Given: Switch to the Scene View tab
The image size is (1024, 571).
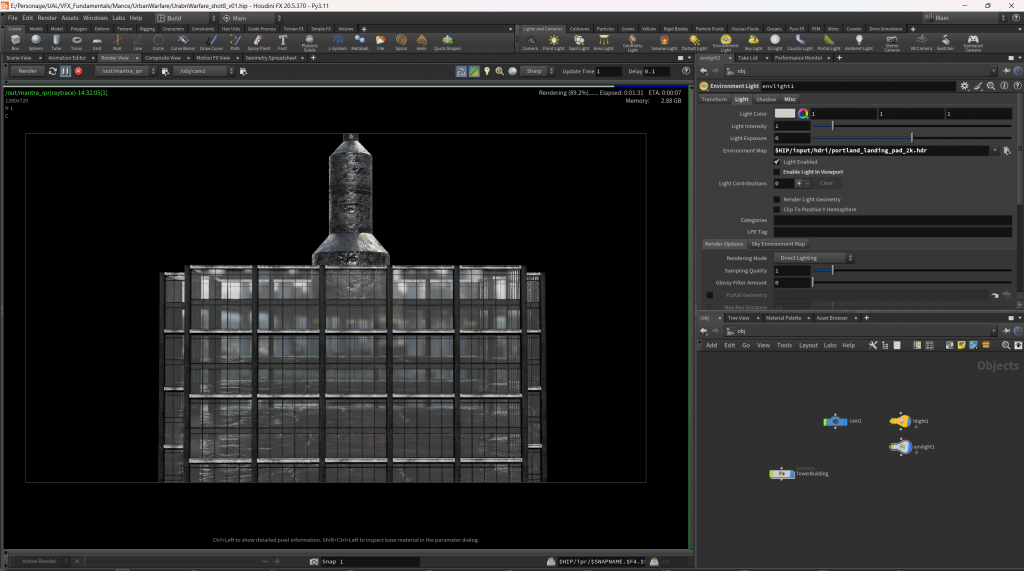Looking at the screenshot, I should [x=19, y=58].
